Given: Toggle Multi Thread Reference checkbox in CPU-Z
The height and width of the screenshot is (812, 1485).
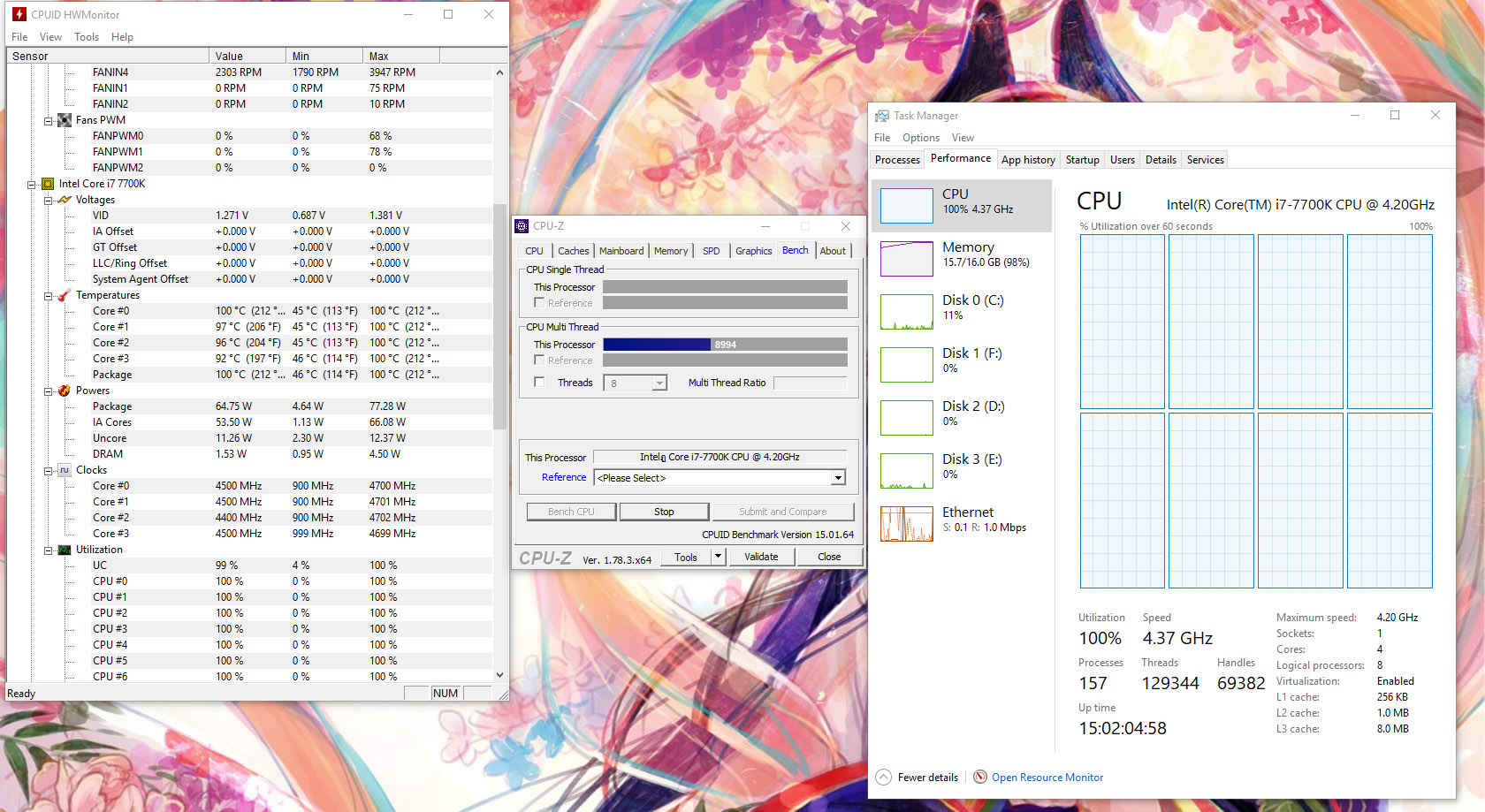Looking at the screenshot, I should coord(539,360).
